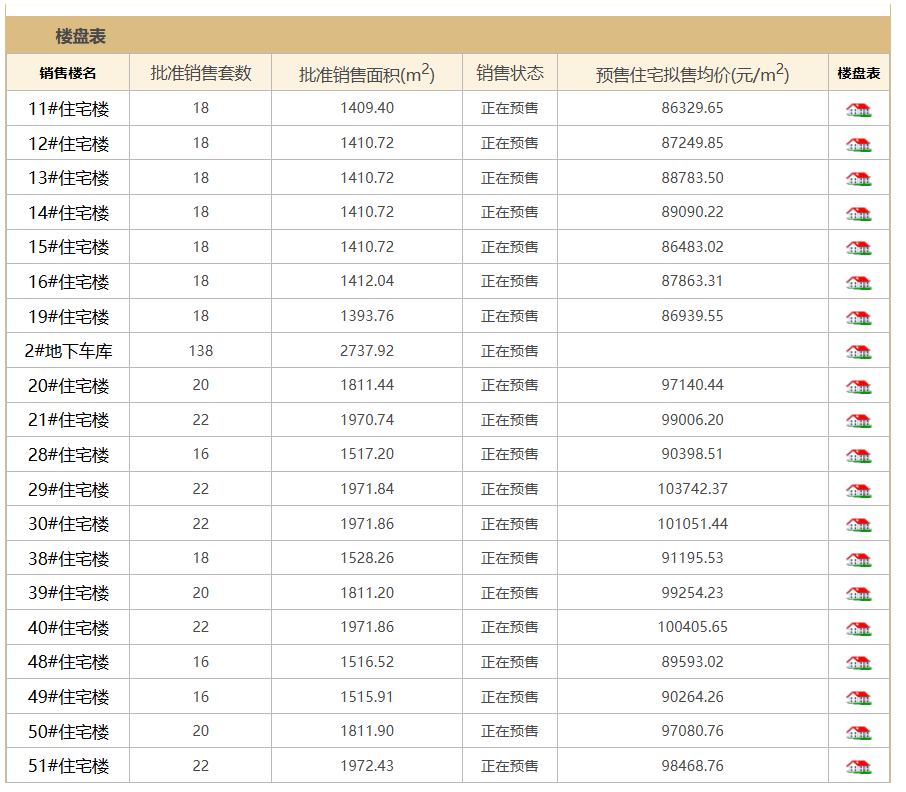This screenshot has height=792, width=906.
Task: Click house icon for 38#住宅楼
Action: (x=858, y=559)
